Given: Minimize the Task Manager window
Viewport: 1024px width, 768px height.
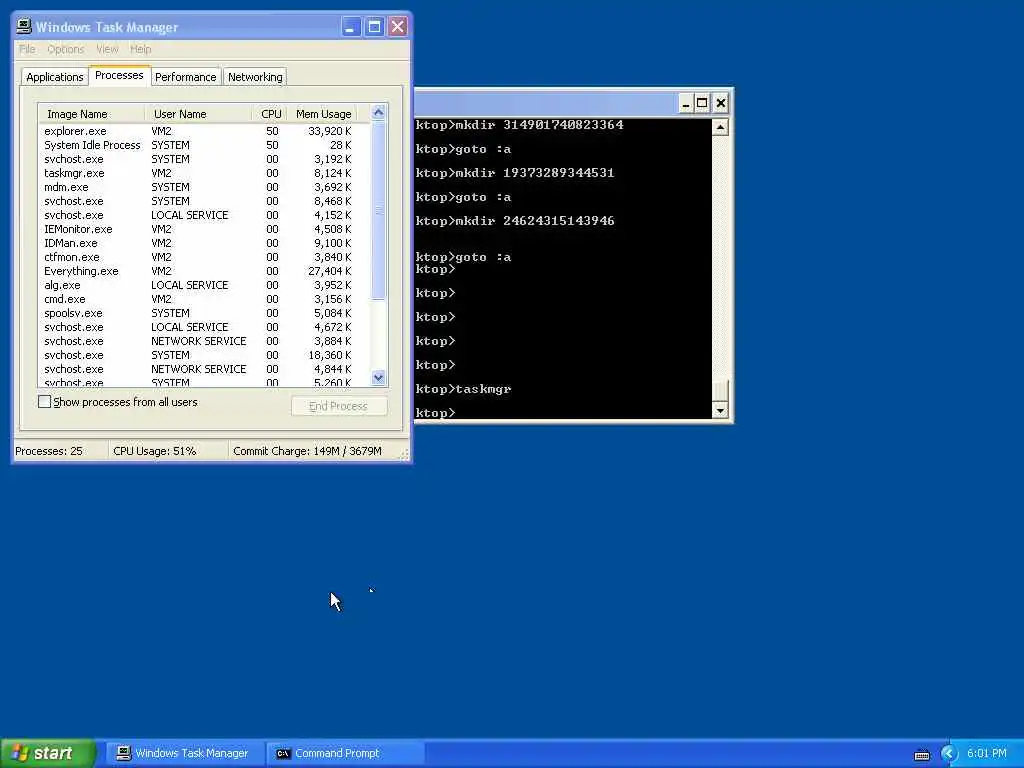Looking at the screenshot, I should pyautogui.click(x=351, y=27).
